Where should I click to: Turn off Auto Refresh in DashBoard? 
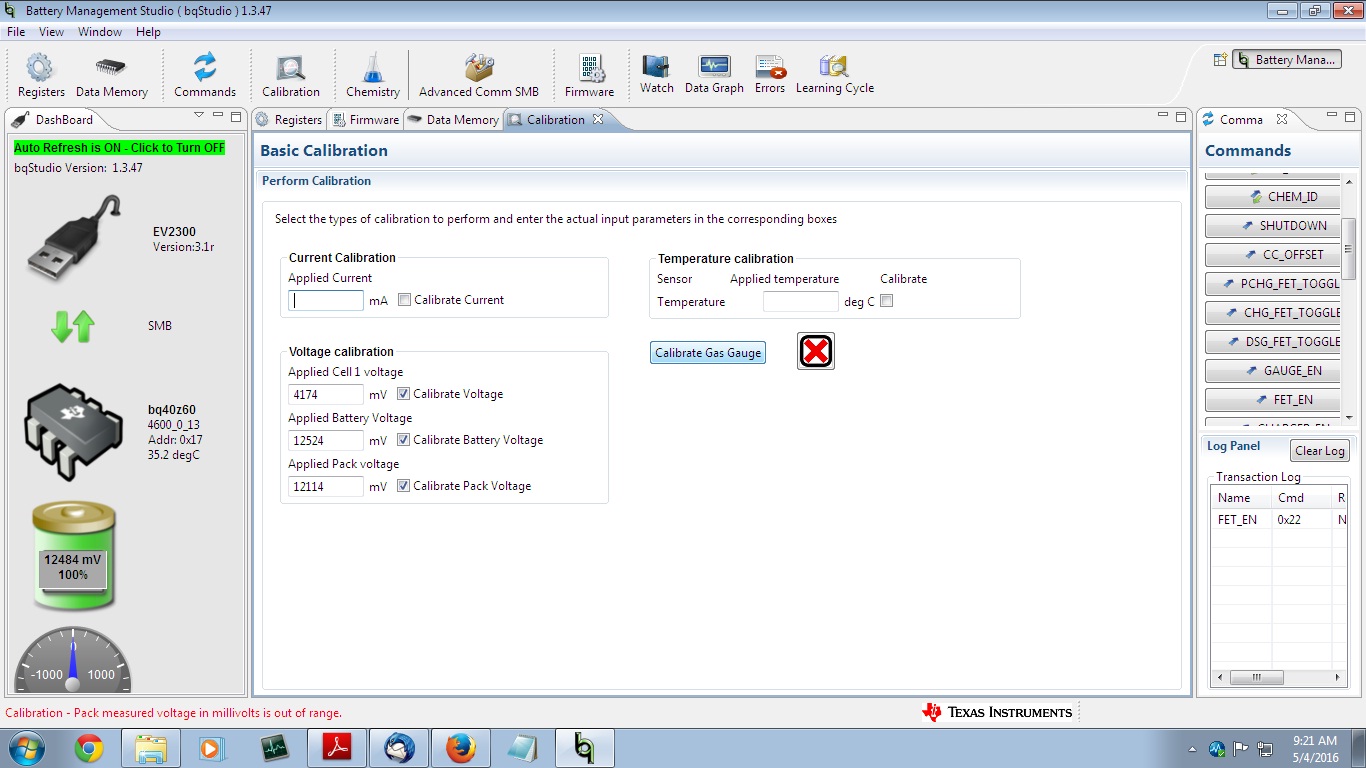[119, 147]
